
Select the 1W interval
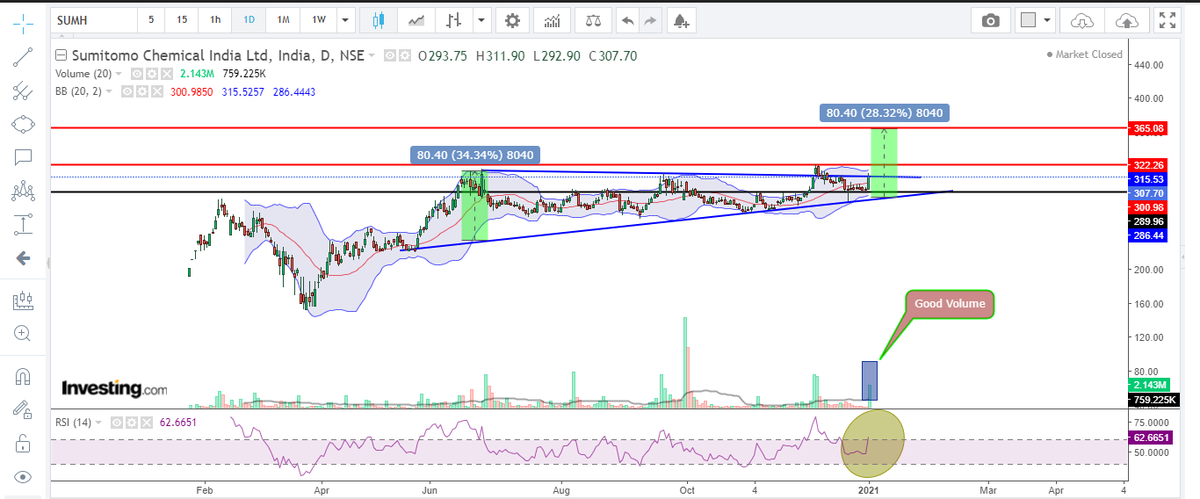[x=319, y=20]
